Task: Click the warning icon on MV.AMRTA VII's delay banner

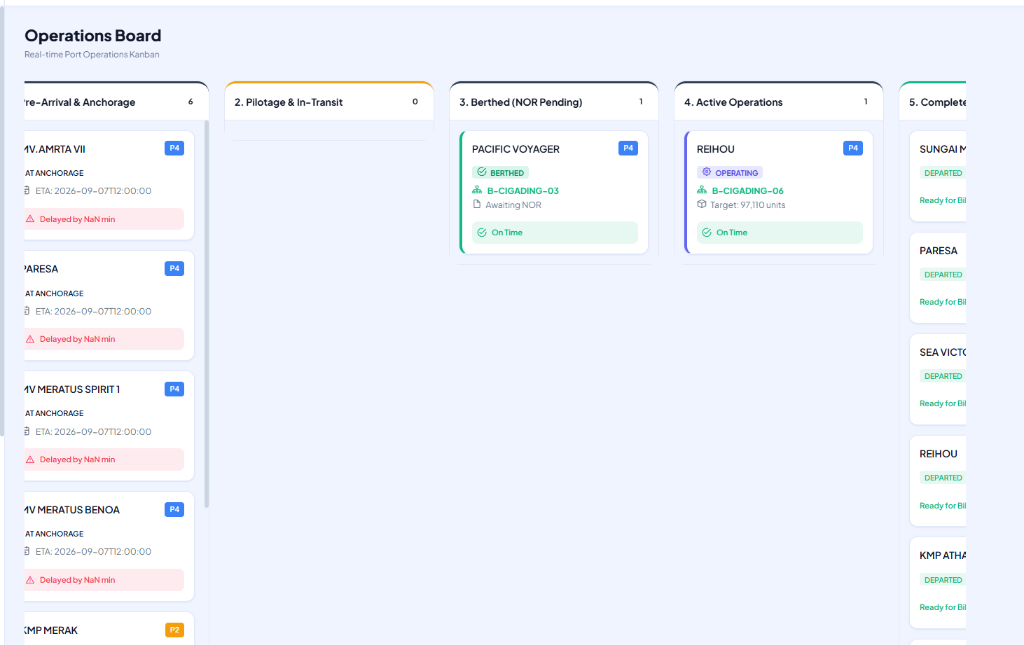Action: [x=30, y=219]
